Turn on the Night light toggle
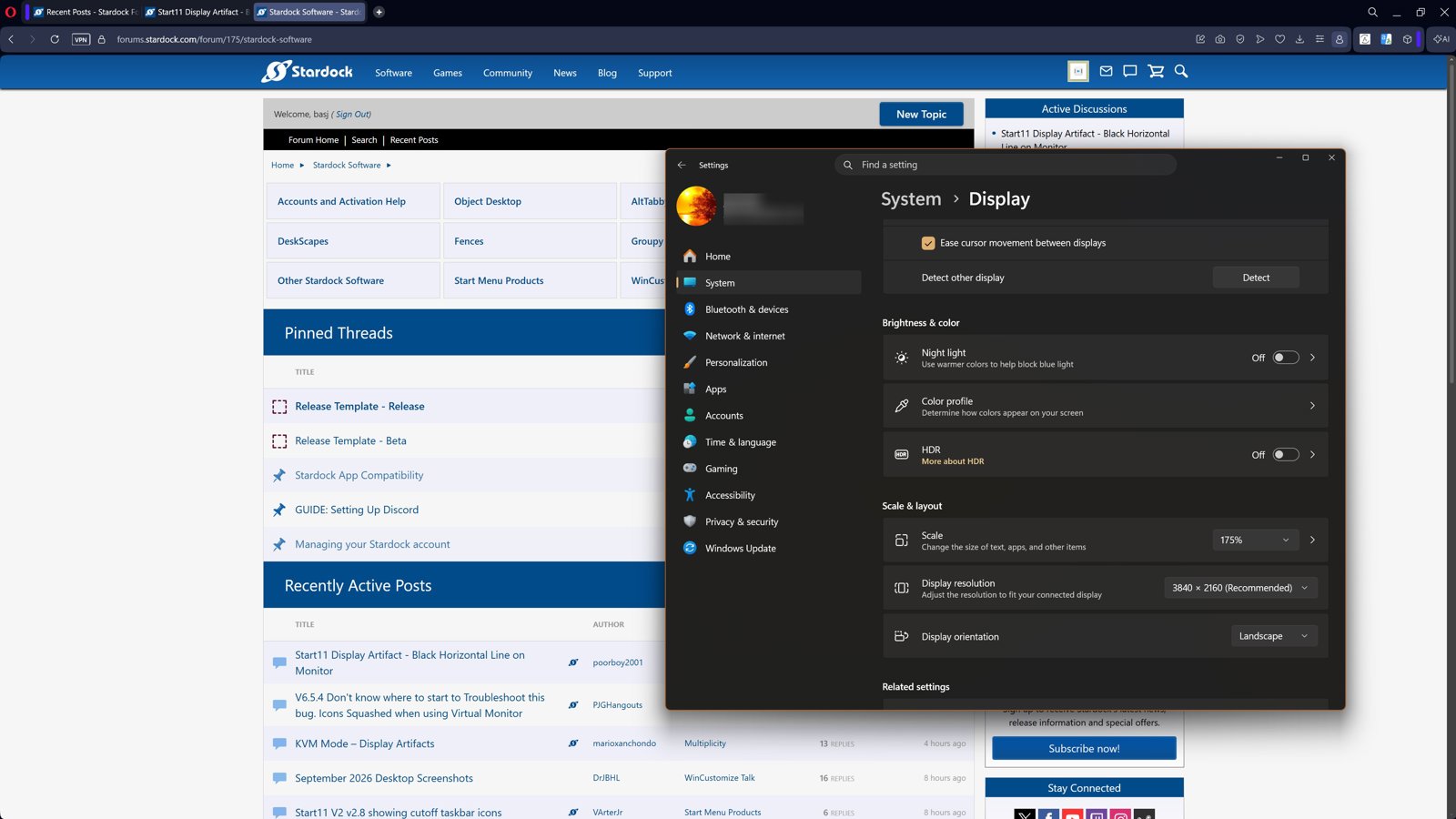This screenshot has height=819, width=1456. coord(1285,358)
